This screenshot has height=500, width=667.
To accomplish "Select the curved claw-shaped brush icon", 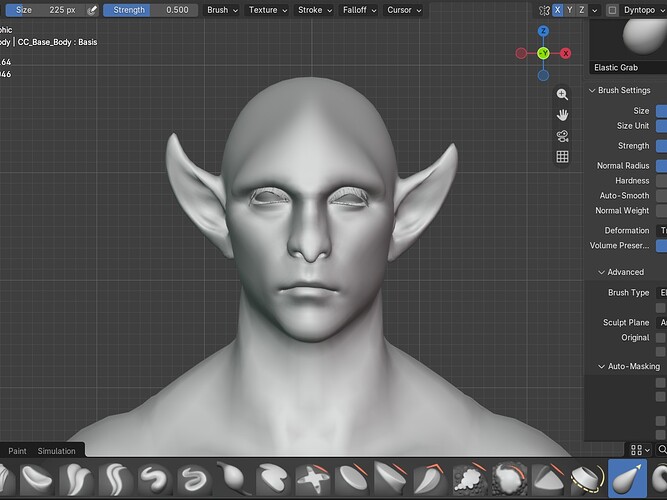I will tap(430, 479).
